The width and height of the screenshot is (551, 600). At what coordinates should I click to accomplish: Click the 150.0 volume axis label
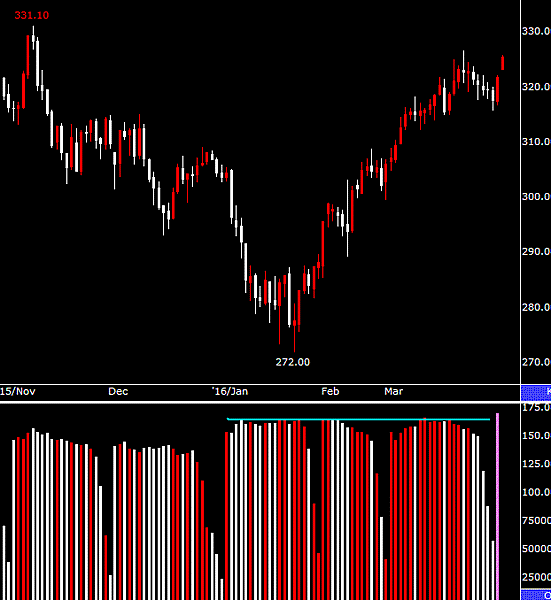536,435
